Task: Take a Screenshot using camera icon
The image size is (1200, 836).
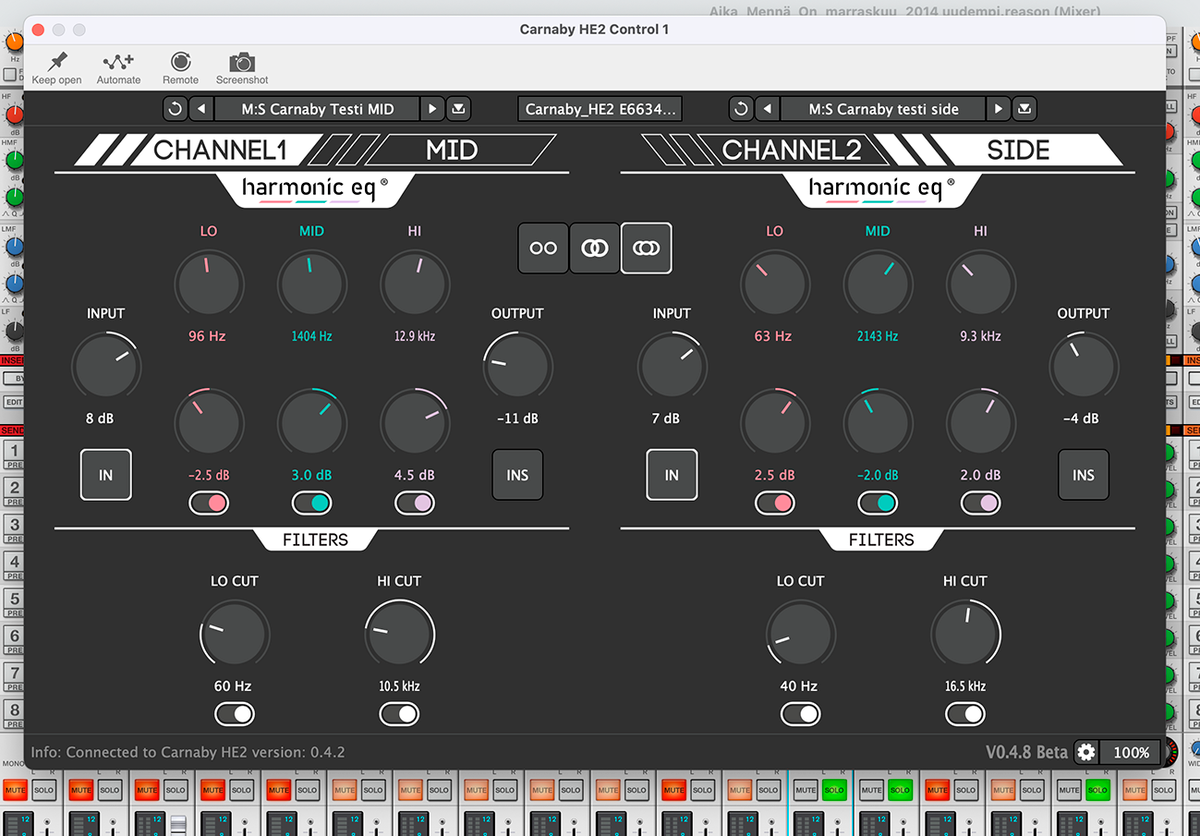Action: pos(242,62)
